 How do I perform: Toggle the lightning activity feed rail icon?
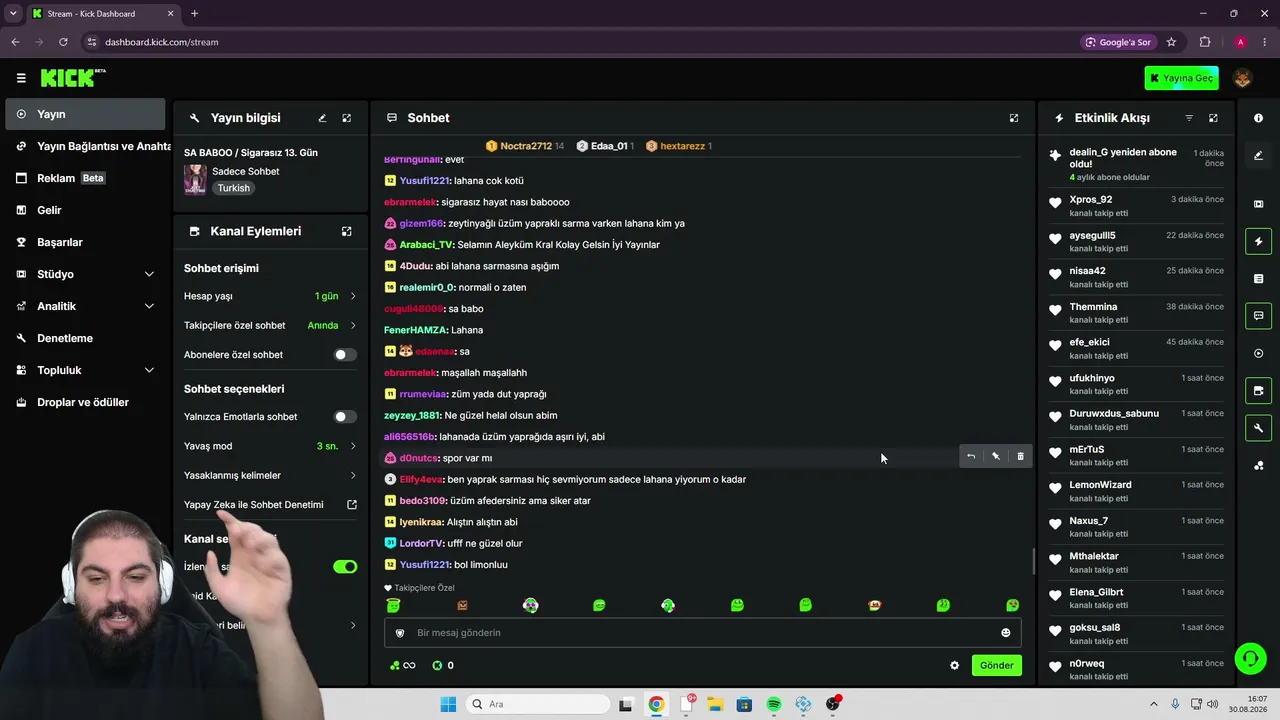(1258, 241)
